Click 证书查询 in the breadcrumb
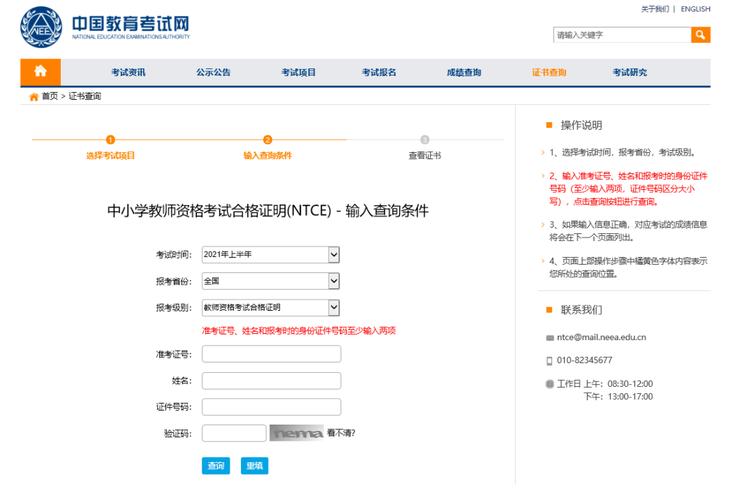Screen dimensions: 754x500 pyautogui.click(x=85, y=96)
